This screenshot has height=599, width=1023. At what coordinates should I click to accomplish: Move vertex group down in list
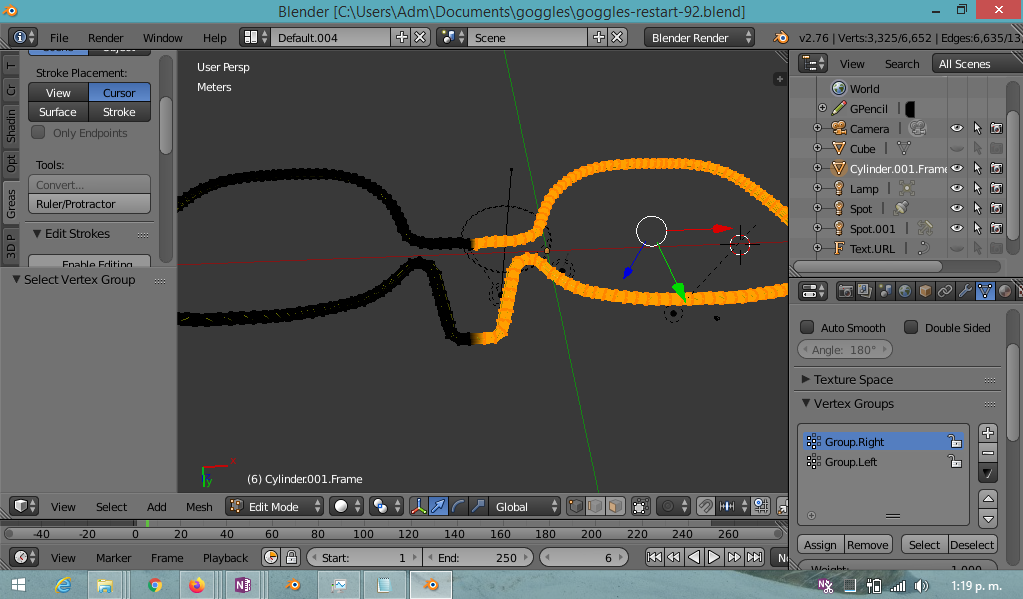(x=988, y=519)
